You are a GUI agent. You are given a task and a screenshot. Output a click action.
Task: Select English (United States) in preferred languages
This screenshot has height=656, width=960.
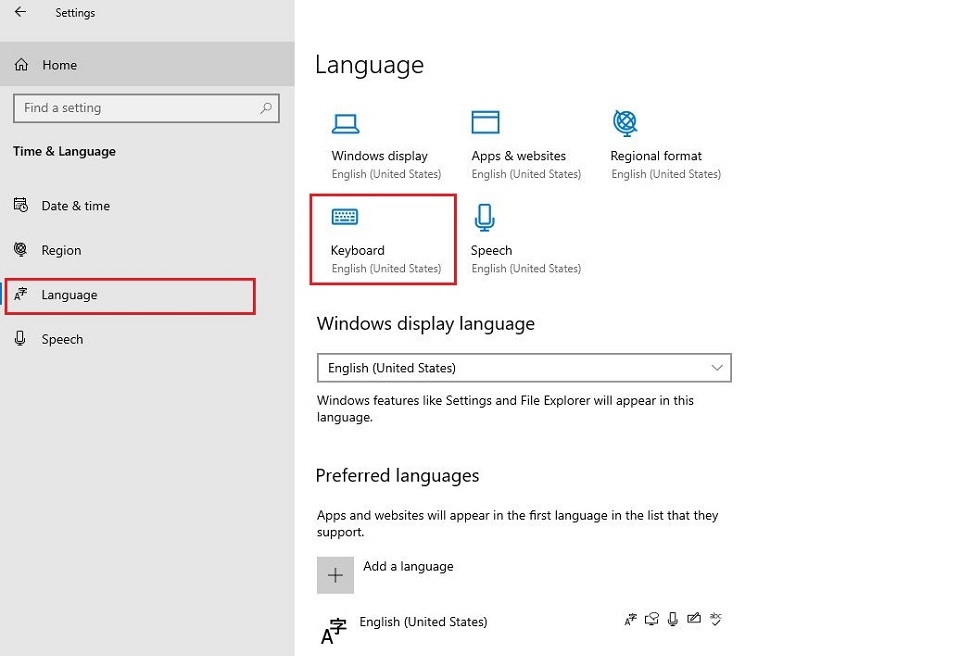pyautogui.click(x=423, y=622)
